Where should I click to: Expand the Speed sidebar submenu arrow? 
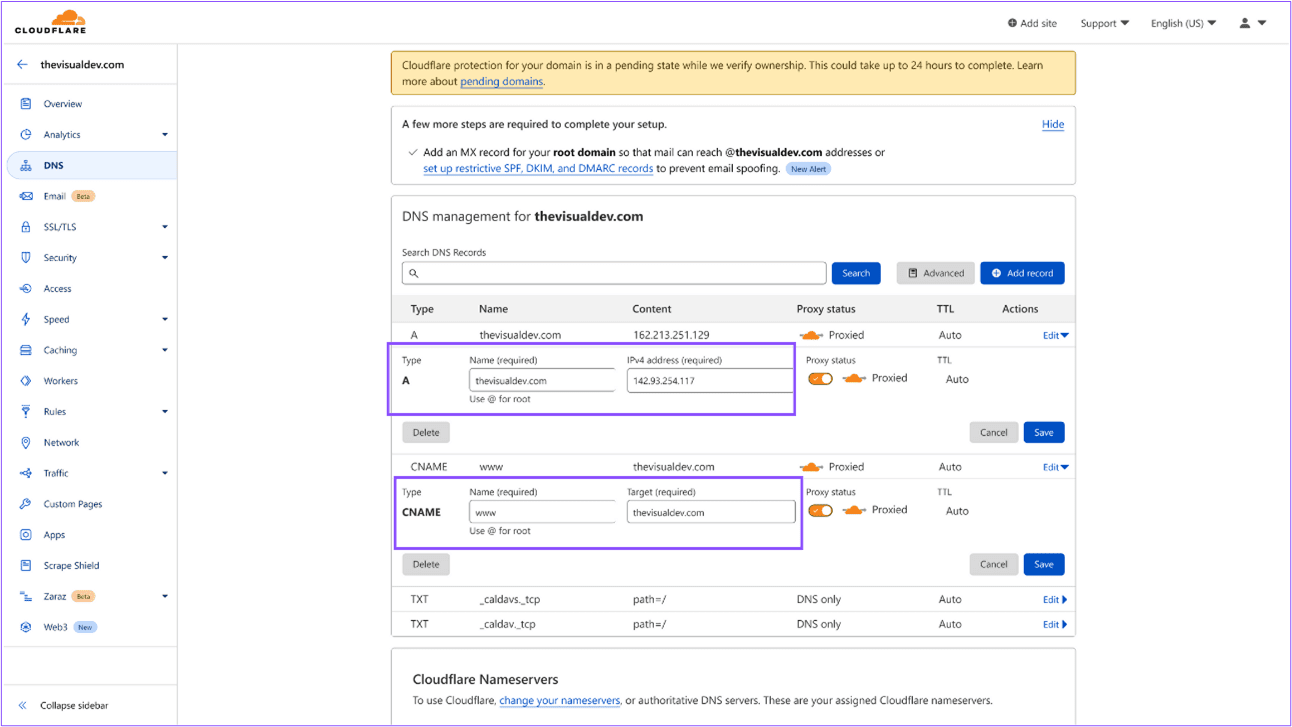click(165, 320)
